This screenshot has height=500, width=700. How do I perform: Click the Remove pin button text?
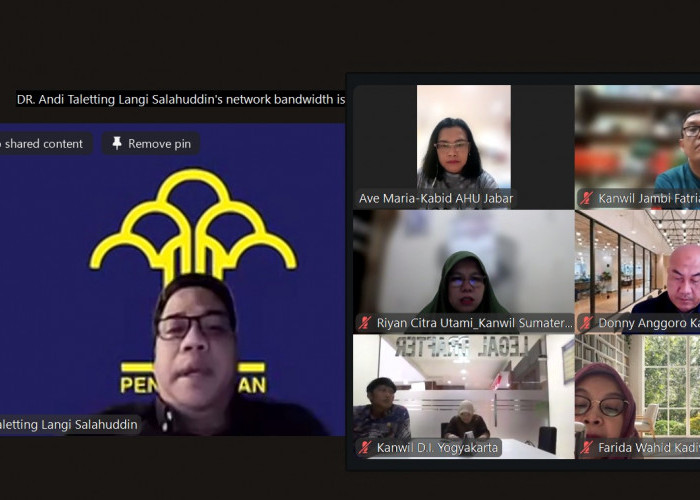click(x=159, y=144)
